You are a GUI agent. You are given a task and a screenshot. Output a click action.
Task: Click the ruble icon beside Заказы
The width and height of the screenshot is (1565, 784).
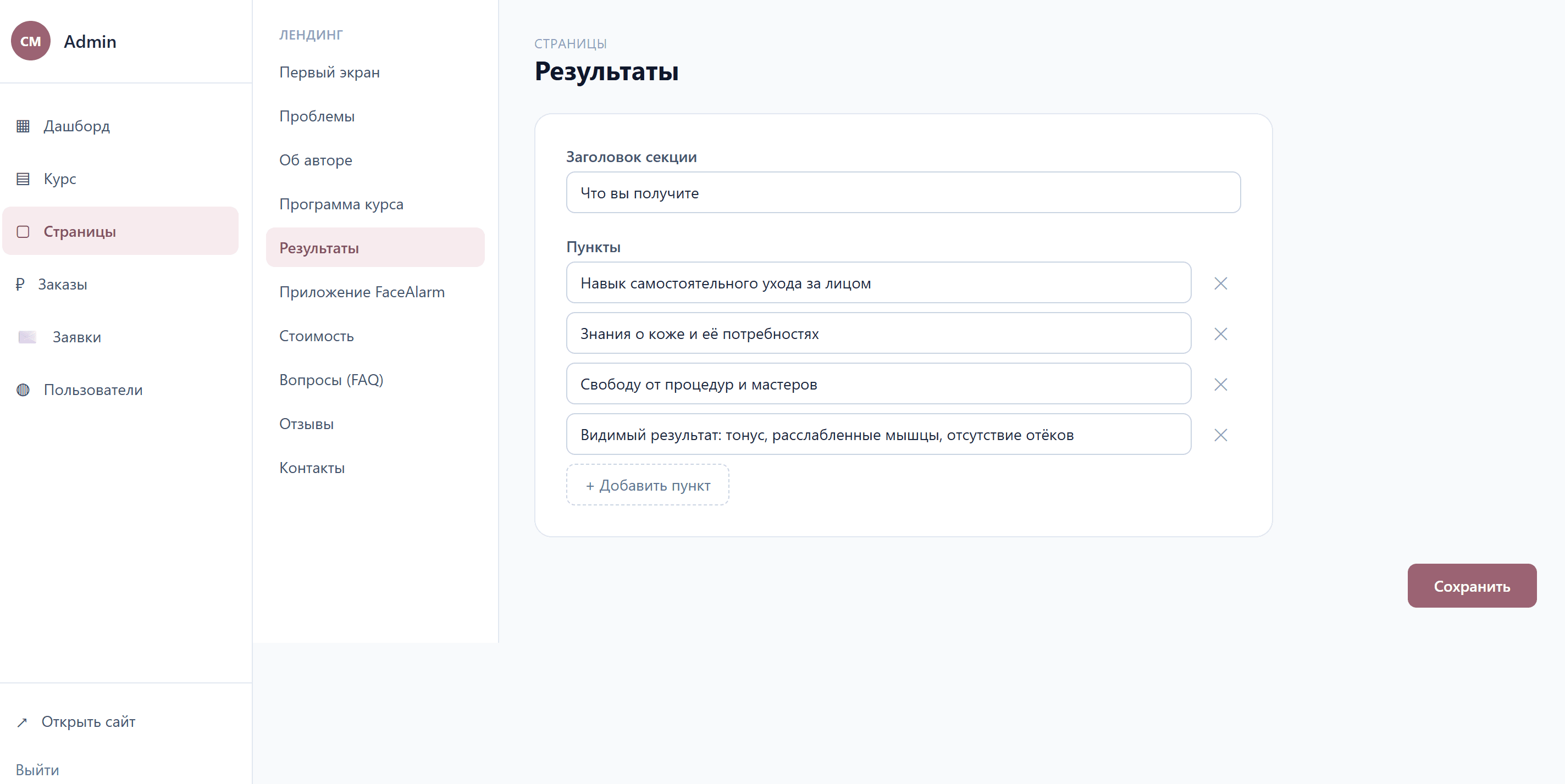[x=20, y=284]
